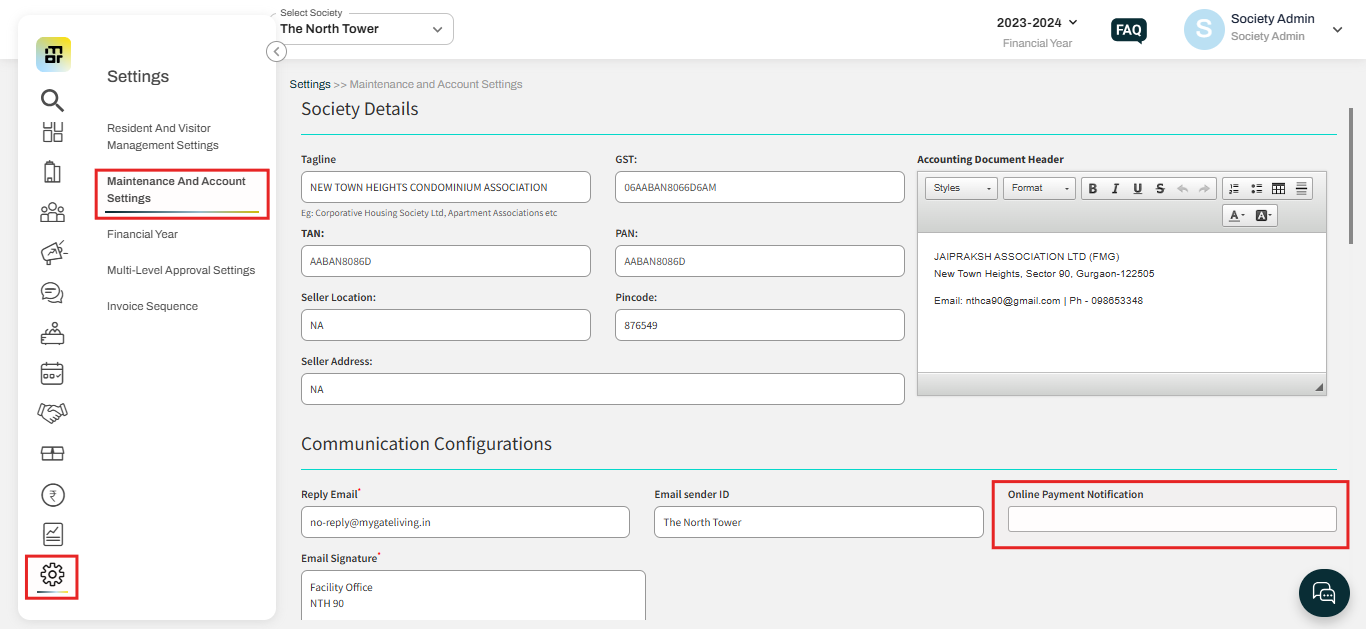
Task: Click the rupee payments icon in sidebar
Action: click(x=52, y=494)
